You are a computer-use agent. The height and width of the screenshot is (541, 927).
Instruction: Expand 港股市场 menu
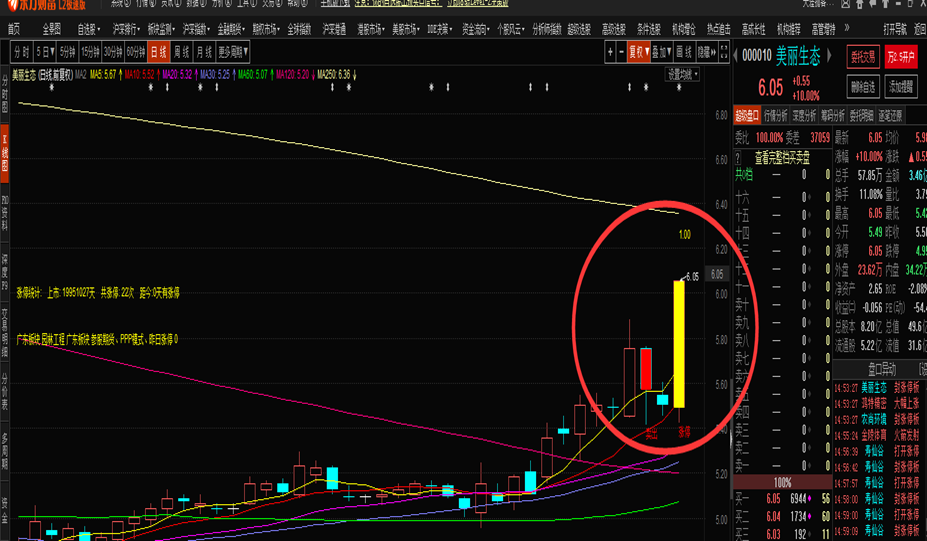tap(371, 29)
